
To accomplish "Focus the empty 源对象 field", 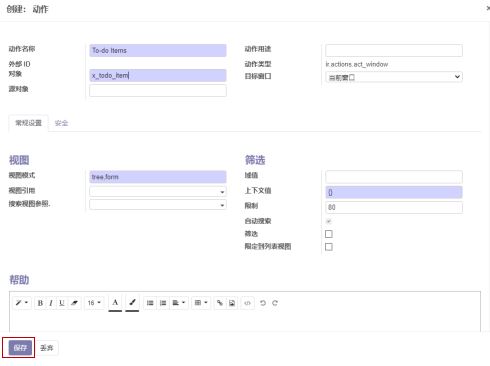I will [158, 90].
